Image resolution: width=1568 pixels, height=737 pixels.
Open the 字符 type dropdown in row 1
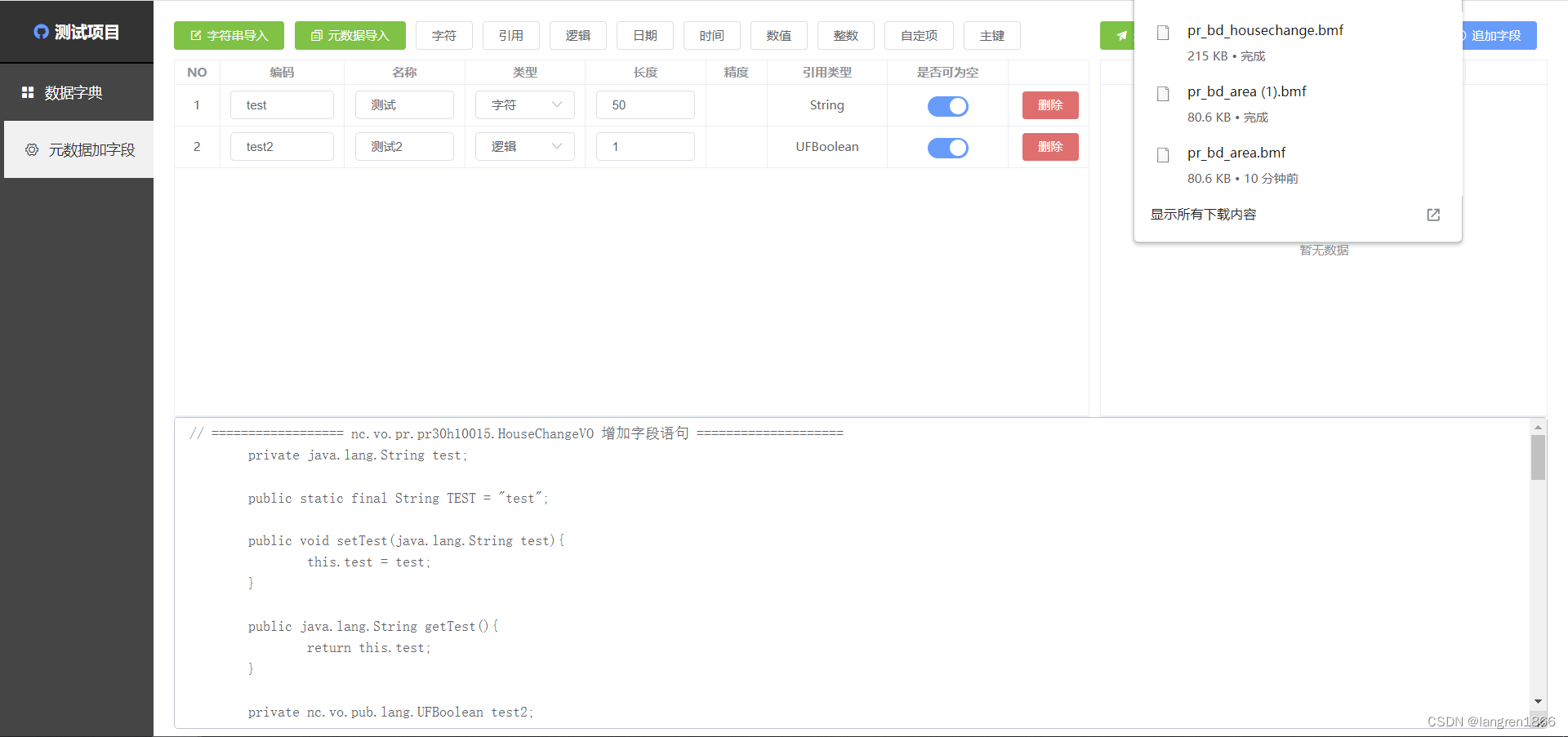525,105
